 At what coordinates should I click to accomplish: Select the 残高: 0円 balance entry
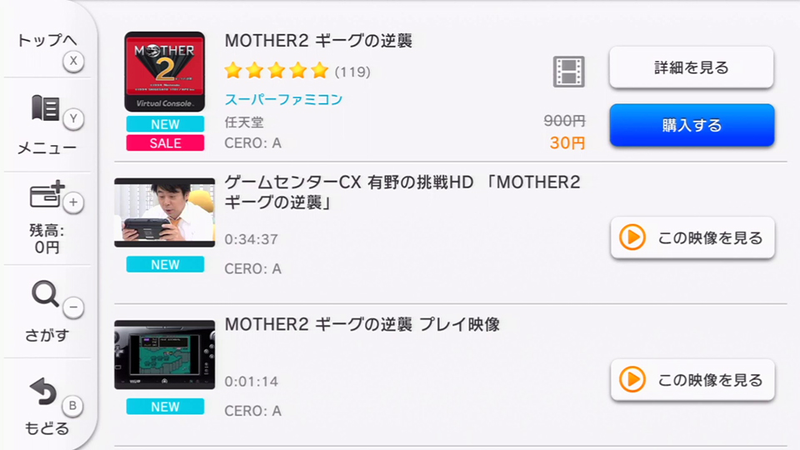coord(47,239)
